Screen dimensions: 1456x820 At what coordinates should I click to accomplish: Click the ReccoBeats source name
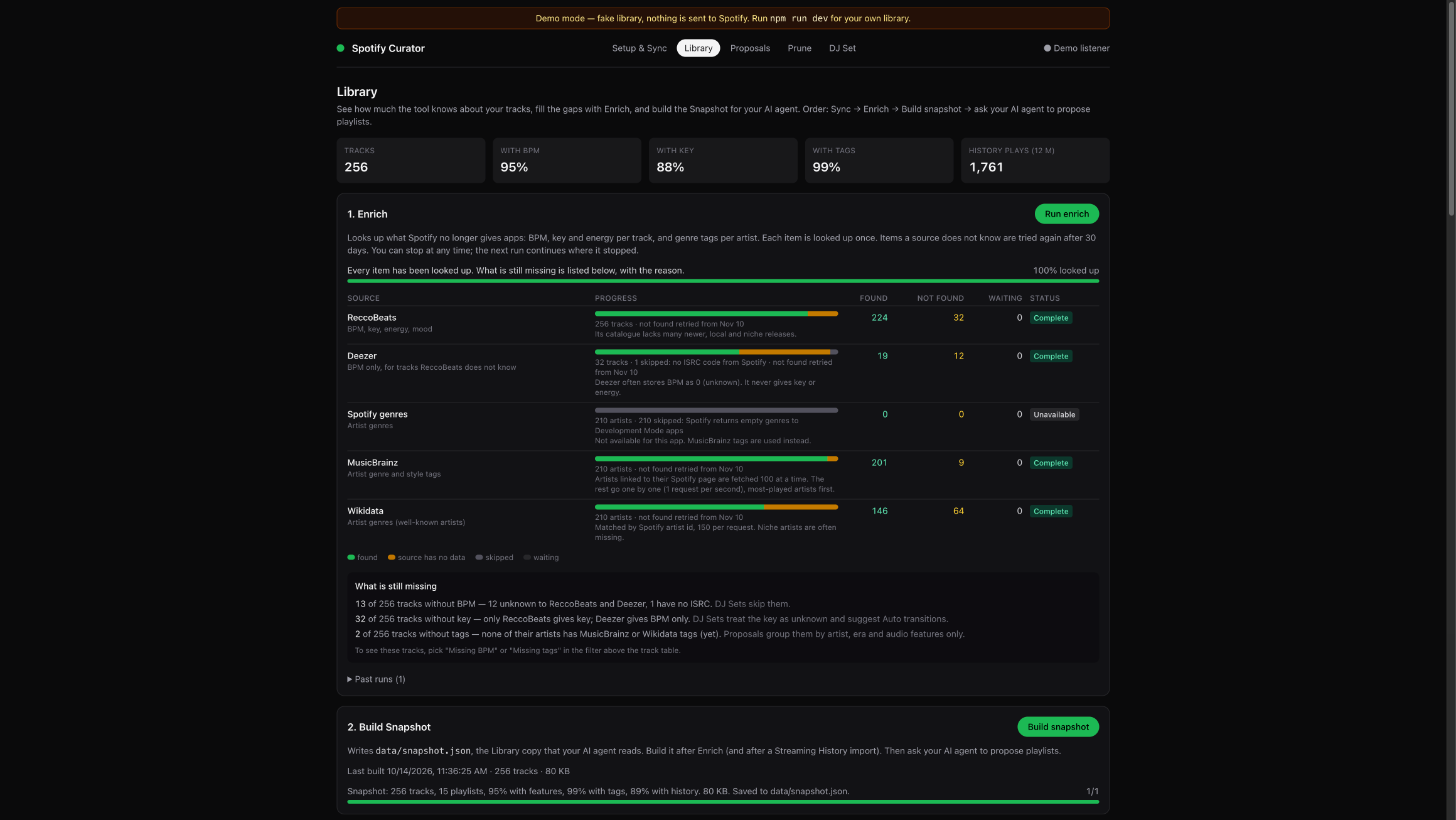(372, 318)
